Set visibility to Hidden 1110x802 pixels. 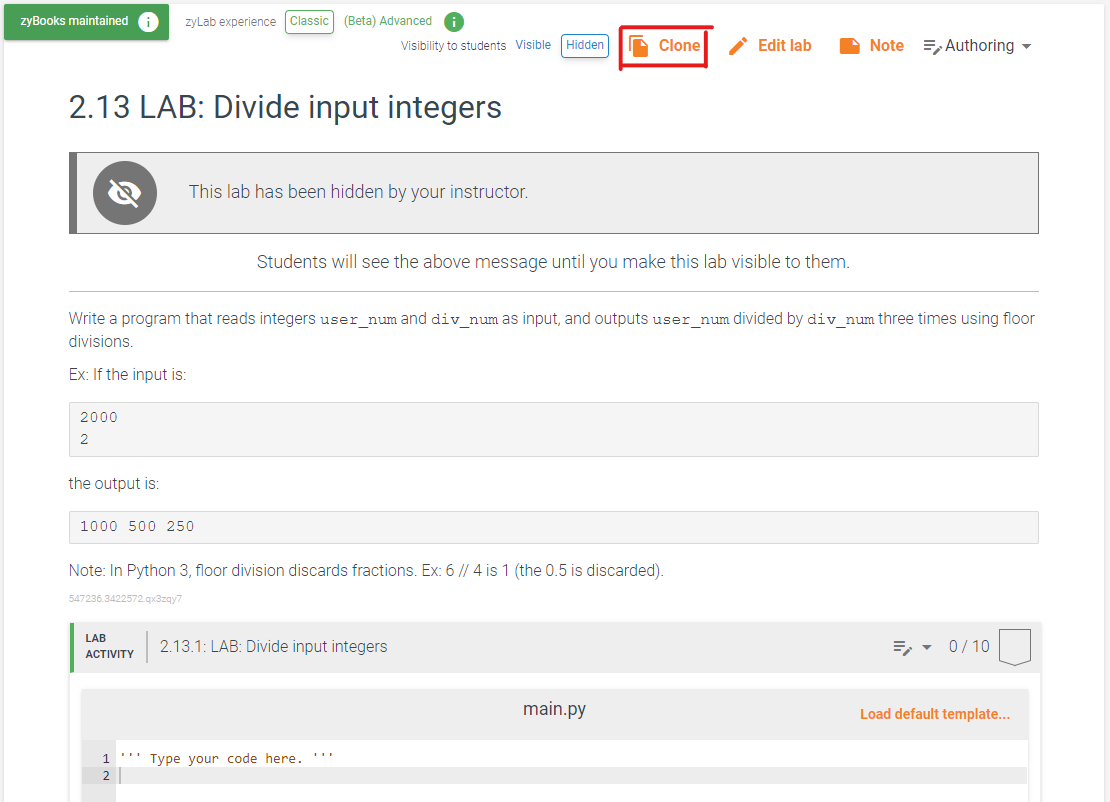pyautogui.click(x=585, y=45)
